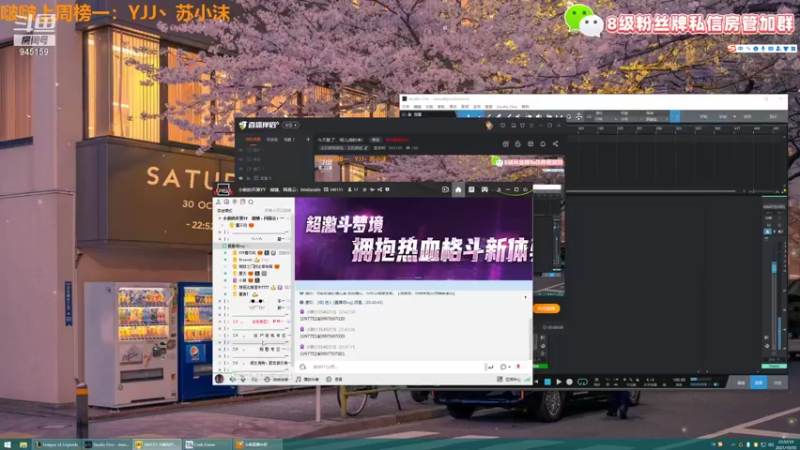
Task: Click the Stop button in Studio One transport
Action: pos(547,382)
